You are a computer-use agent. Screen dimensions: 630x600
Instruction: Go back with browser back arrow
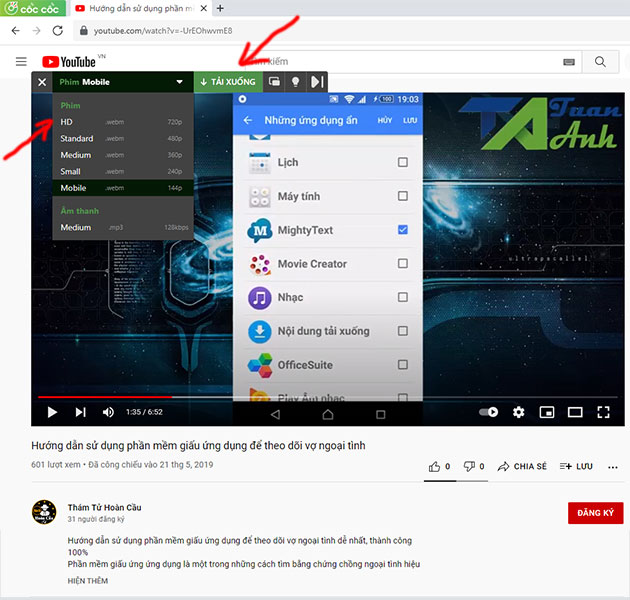pos(15,31)
